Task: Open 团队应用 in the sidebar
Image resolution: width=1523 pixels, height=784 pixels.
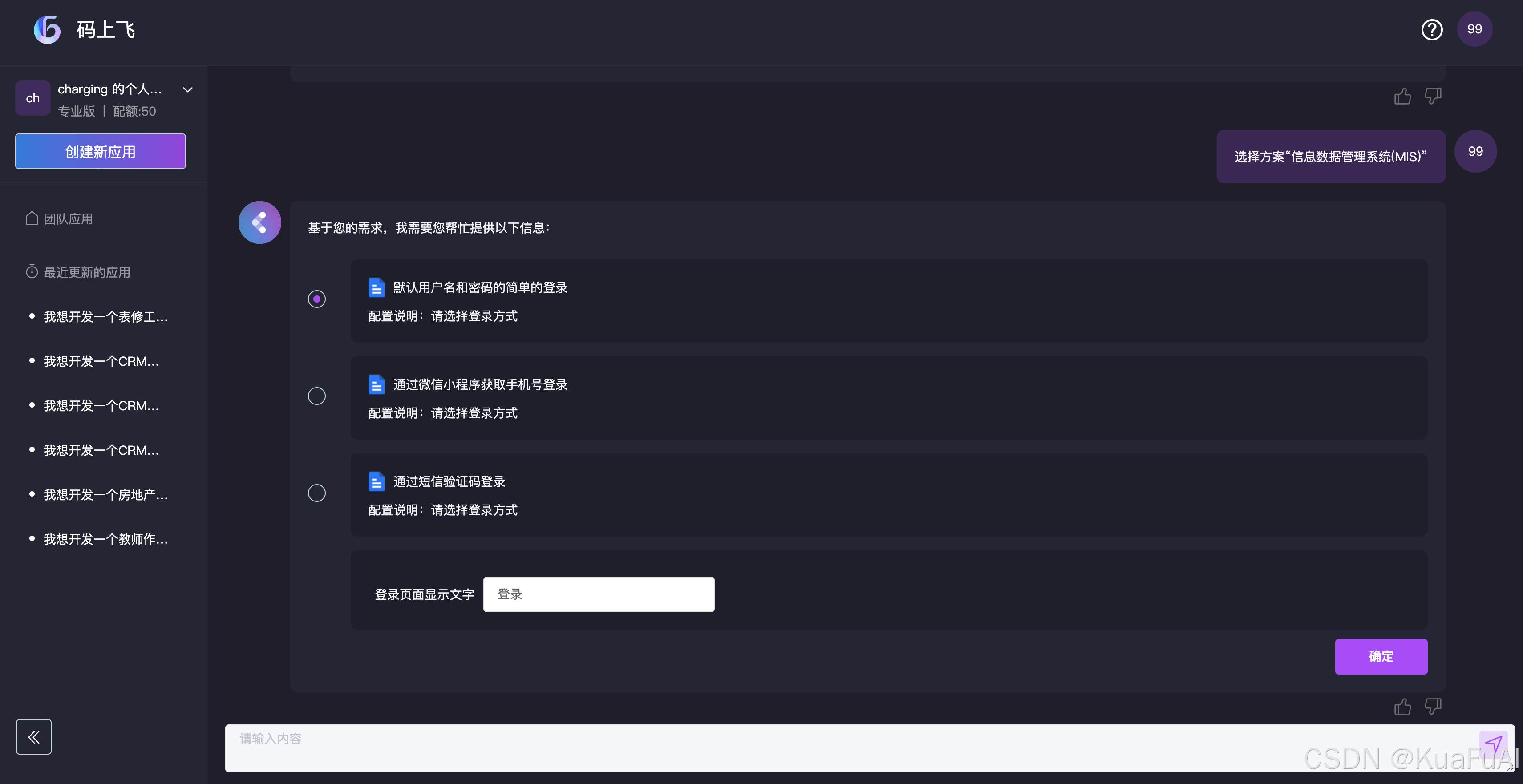Action: [68, 219]
